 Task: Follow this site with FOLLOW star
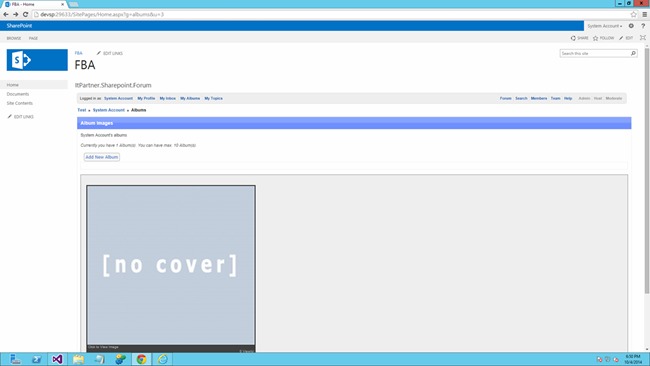pyautogui.click(x=604, y=38)
